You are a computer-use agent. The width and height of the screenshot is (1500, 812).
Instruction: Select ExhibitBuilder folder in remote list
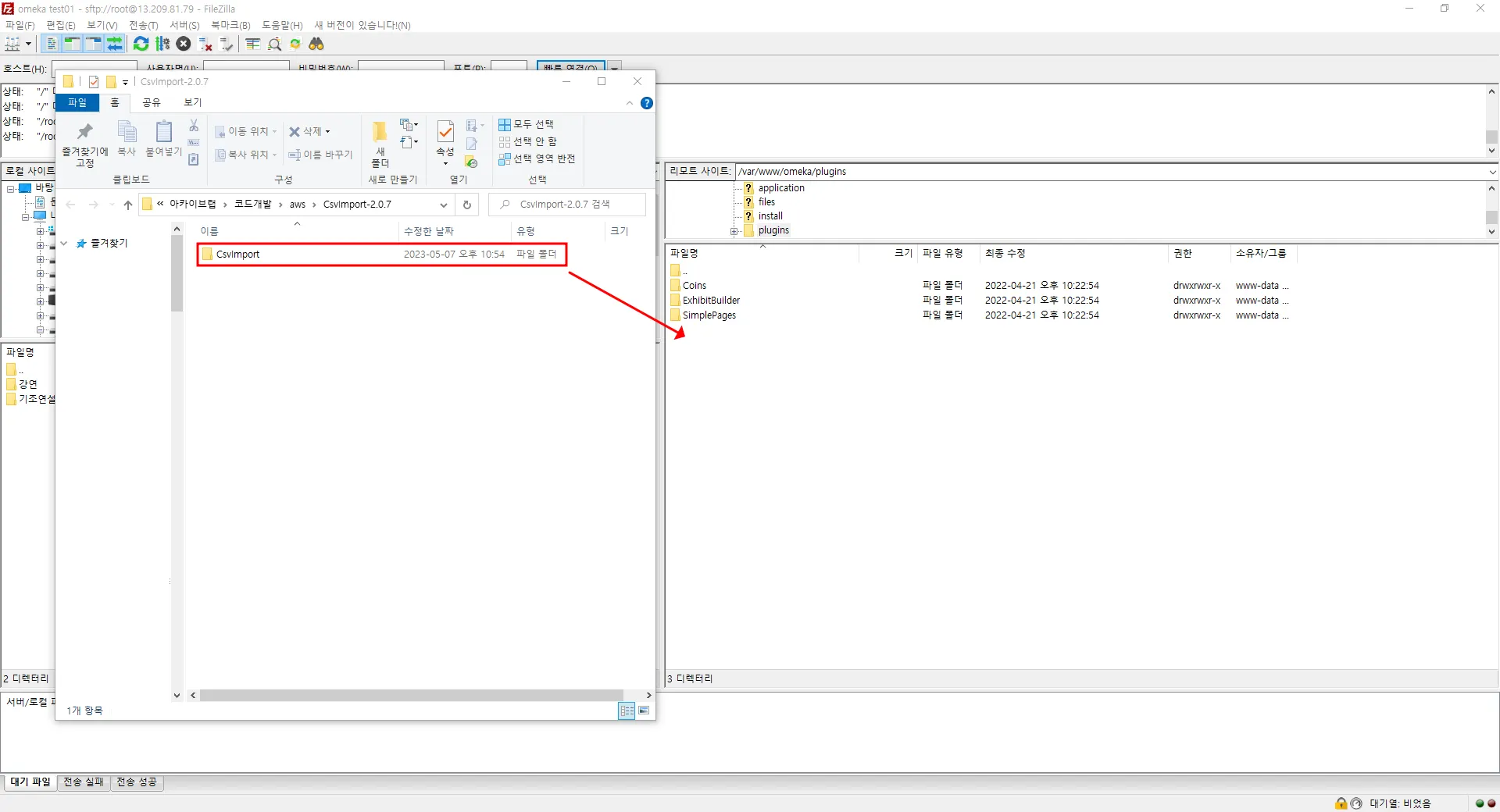[x=711, y=301]
